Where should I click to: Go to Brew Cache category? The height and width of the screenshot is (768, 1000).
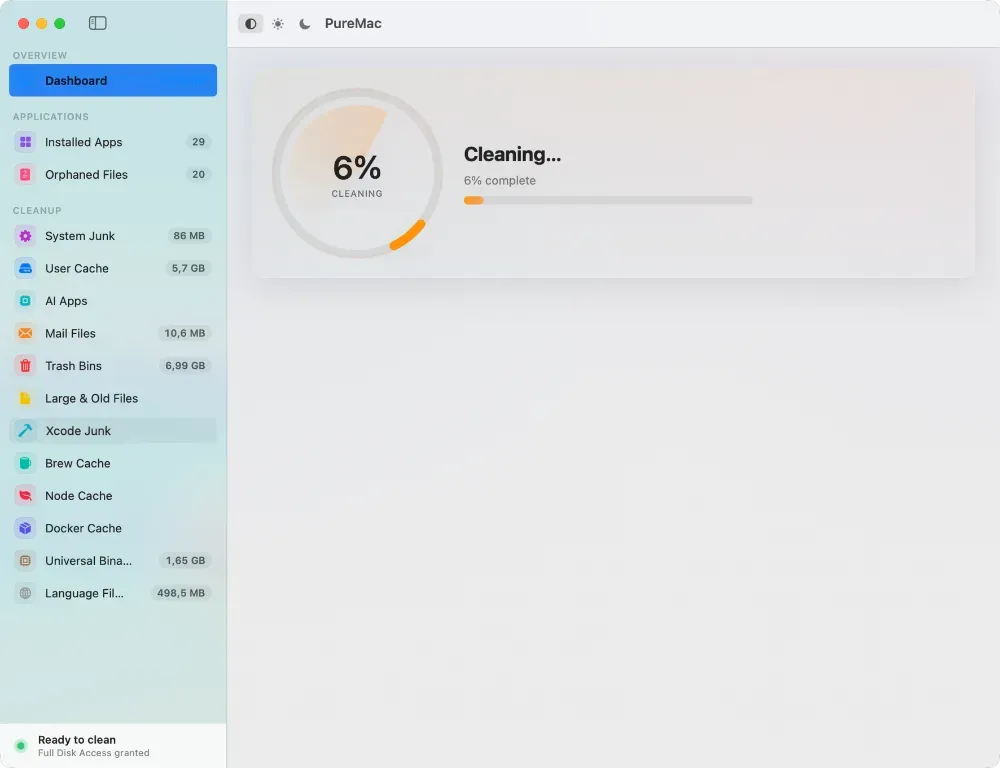113,463
